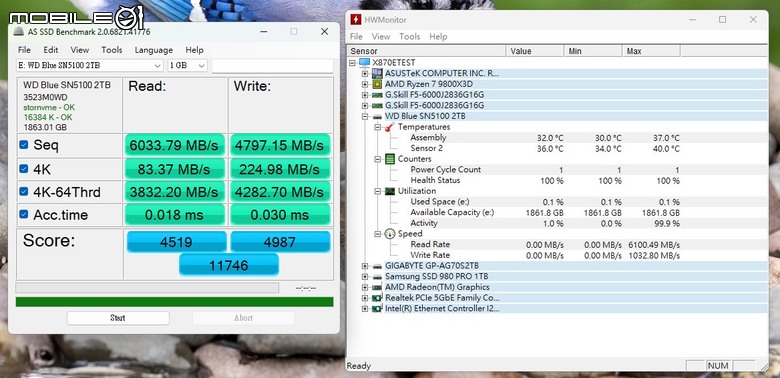Open the 1 GB test size dropdown

pyautogui.click(x=188, y=66)
